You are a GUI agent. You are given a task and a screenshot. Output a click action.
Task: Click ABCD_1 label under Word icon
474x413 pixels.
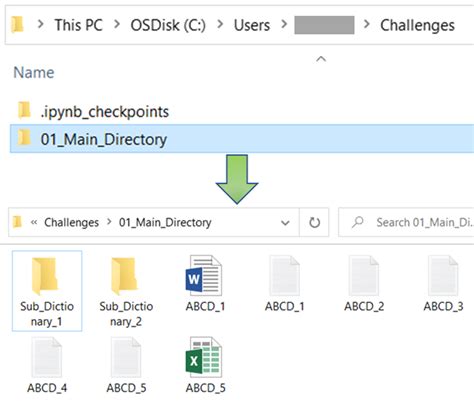click(x=205, y=306)
